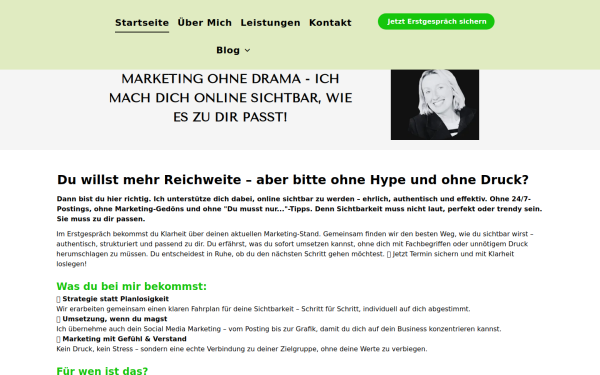
Task: Click line Wir erarbeiten gemeinsam einen klaren Fahrplan
Action: [x=263, y=309]
